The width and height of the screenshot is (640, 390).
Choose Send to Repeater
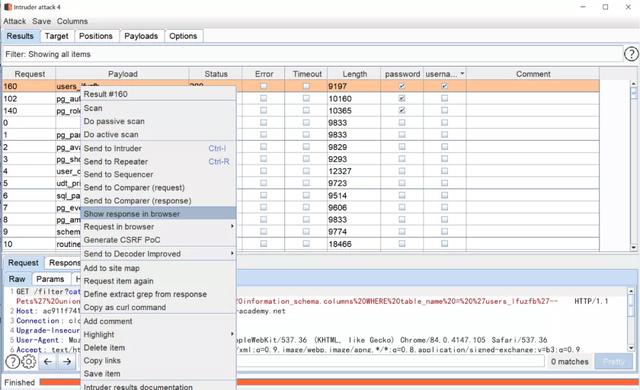pyautogui.click(x=159, y=162)
